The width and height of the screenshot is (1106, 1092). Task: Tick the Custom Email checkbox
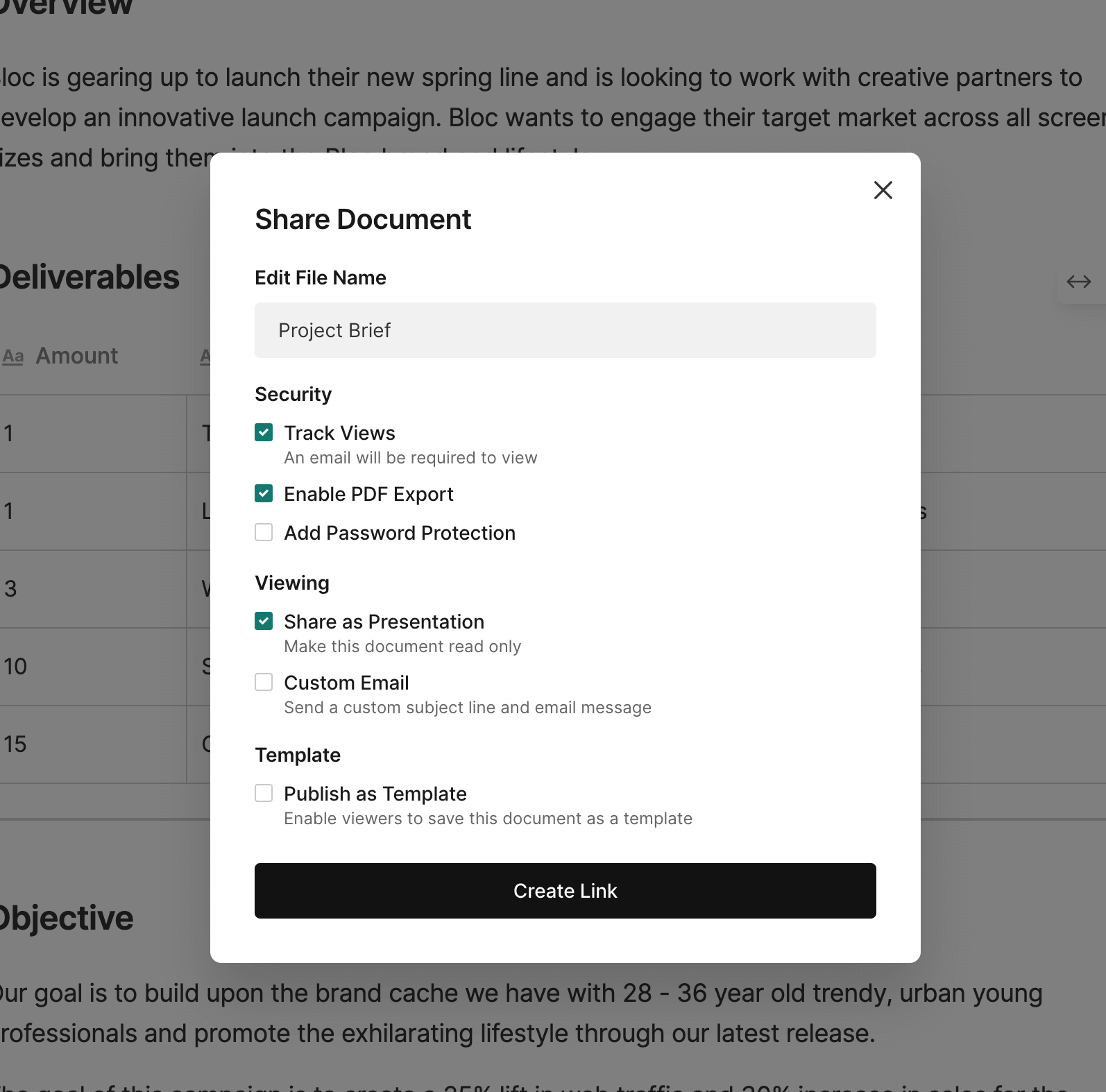pyautogui.click(x=264, y=683)
